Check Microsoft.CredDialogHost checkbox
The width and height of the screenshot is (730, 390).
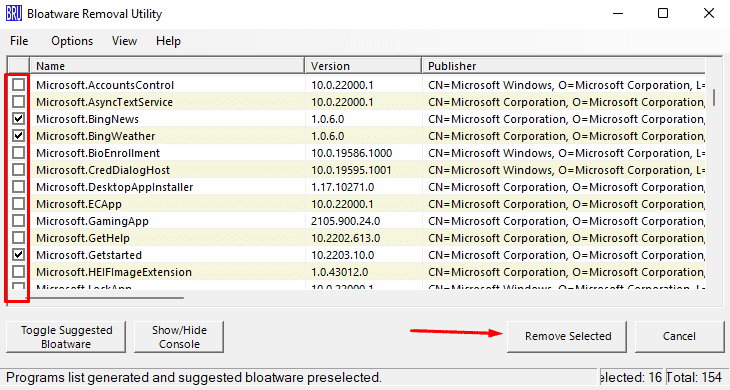(x=19, y=169)
